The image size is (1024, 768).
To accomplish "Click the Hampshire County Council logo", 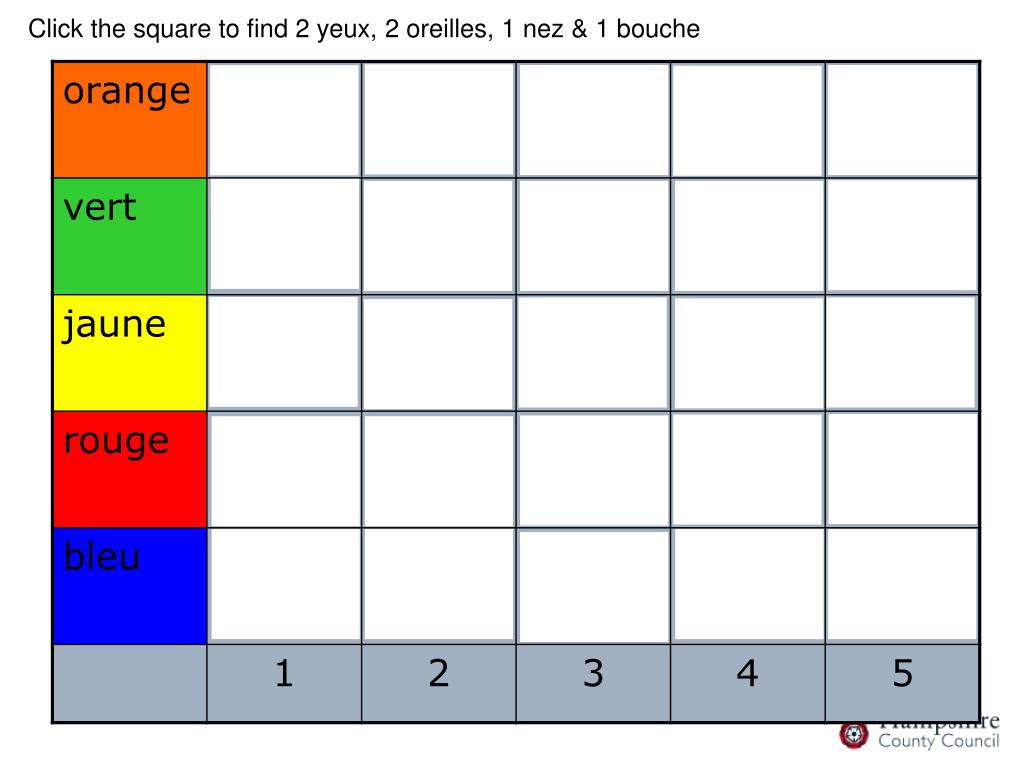I will click(920, 734).
